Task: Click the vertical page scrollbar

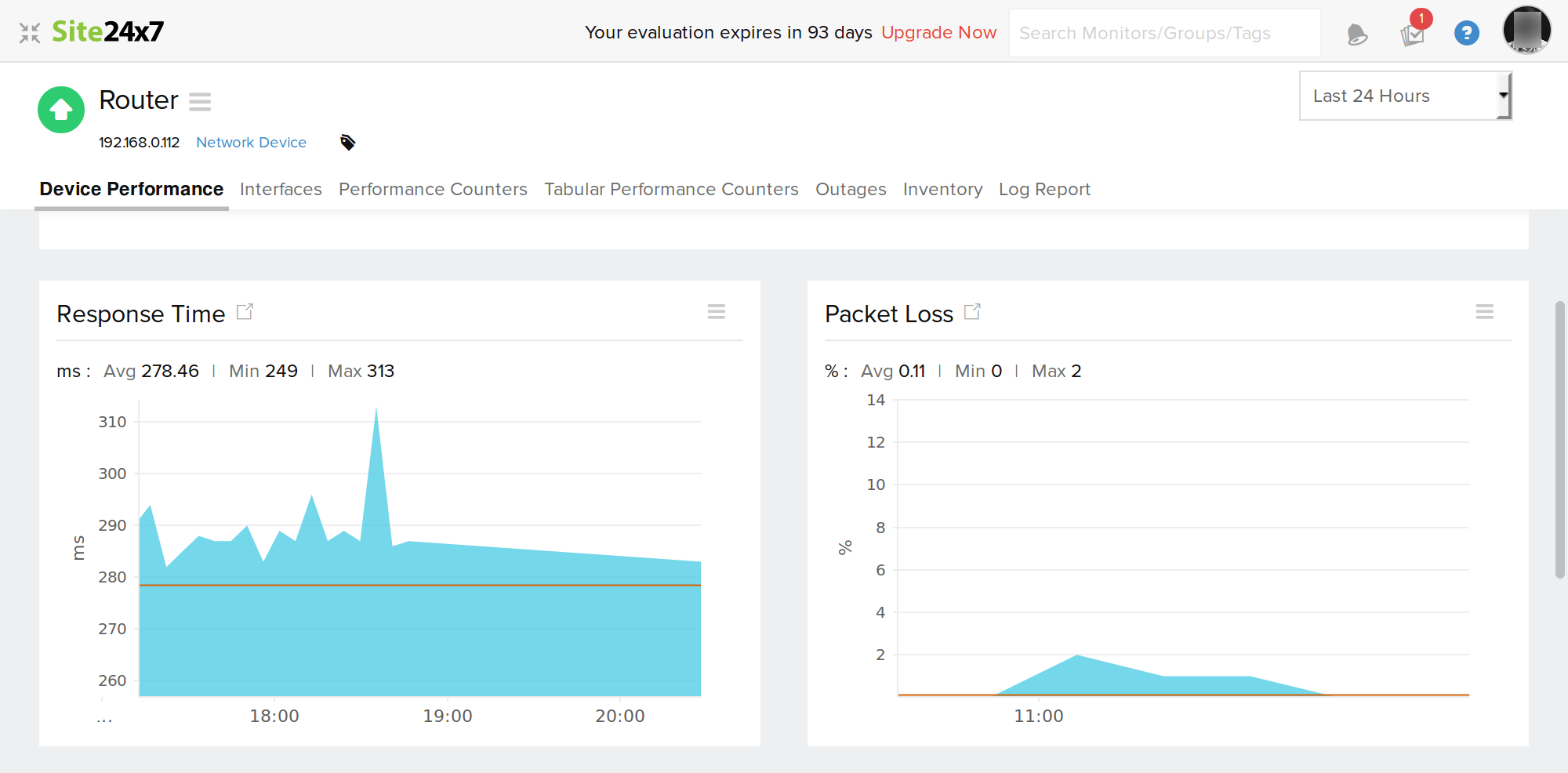Action: click(1559, 439)
